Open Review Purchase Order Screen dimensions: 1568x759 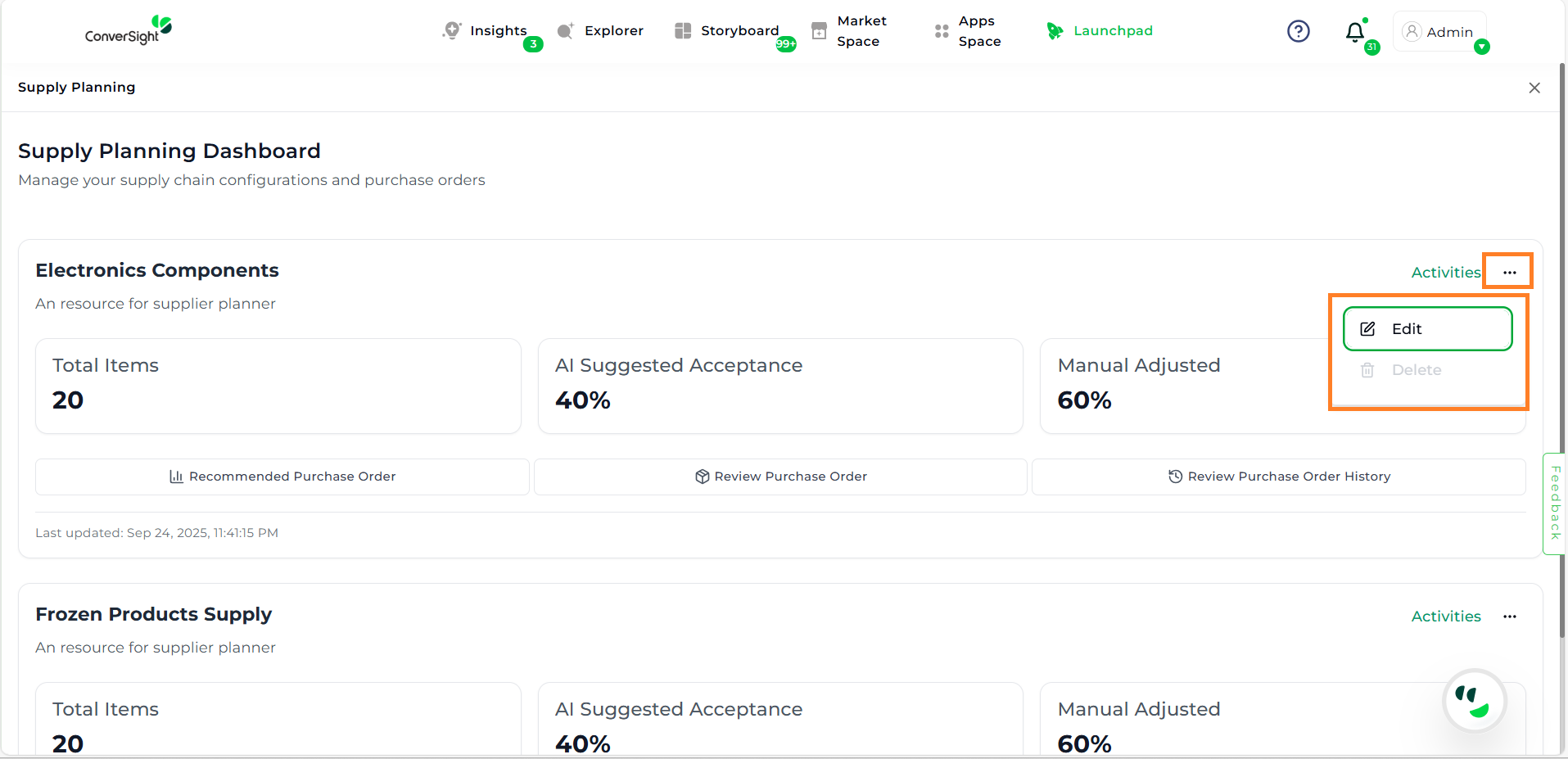point(780,477)
